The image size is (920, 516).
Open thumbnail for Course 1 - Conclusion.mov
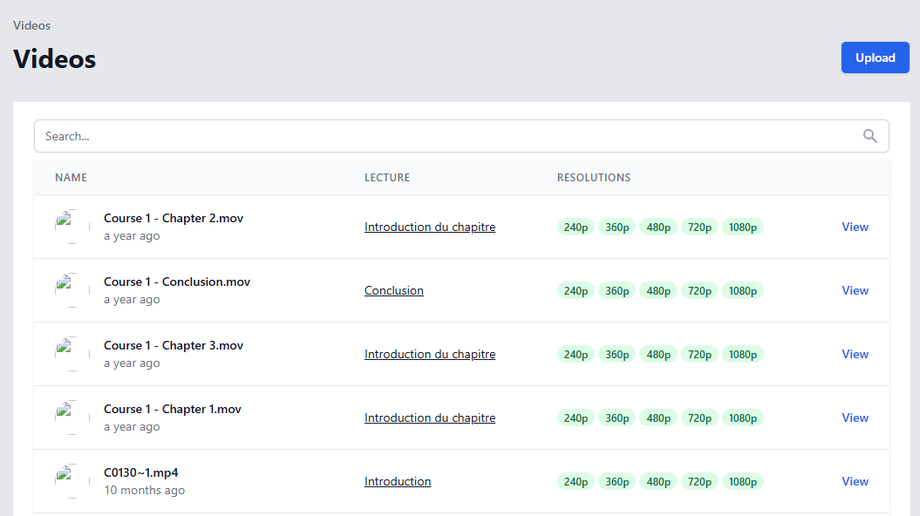pyautogui.click(x=72, y=291)
